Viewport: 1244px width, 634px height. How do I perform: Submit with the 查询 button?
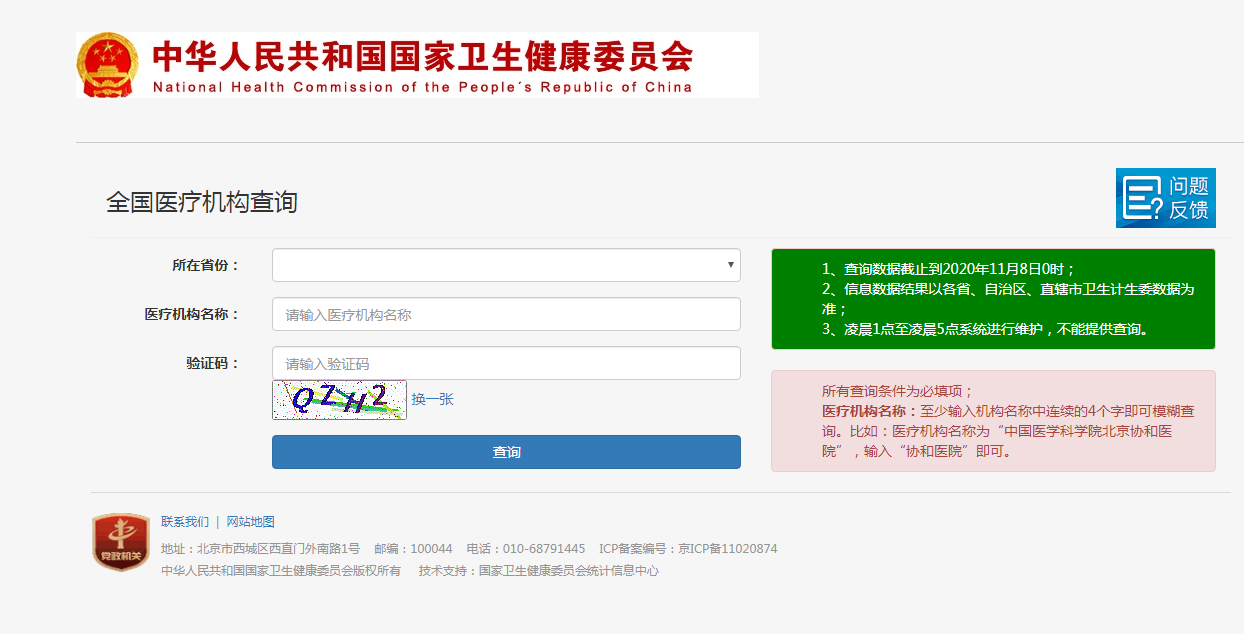point(506,452)
